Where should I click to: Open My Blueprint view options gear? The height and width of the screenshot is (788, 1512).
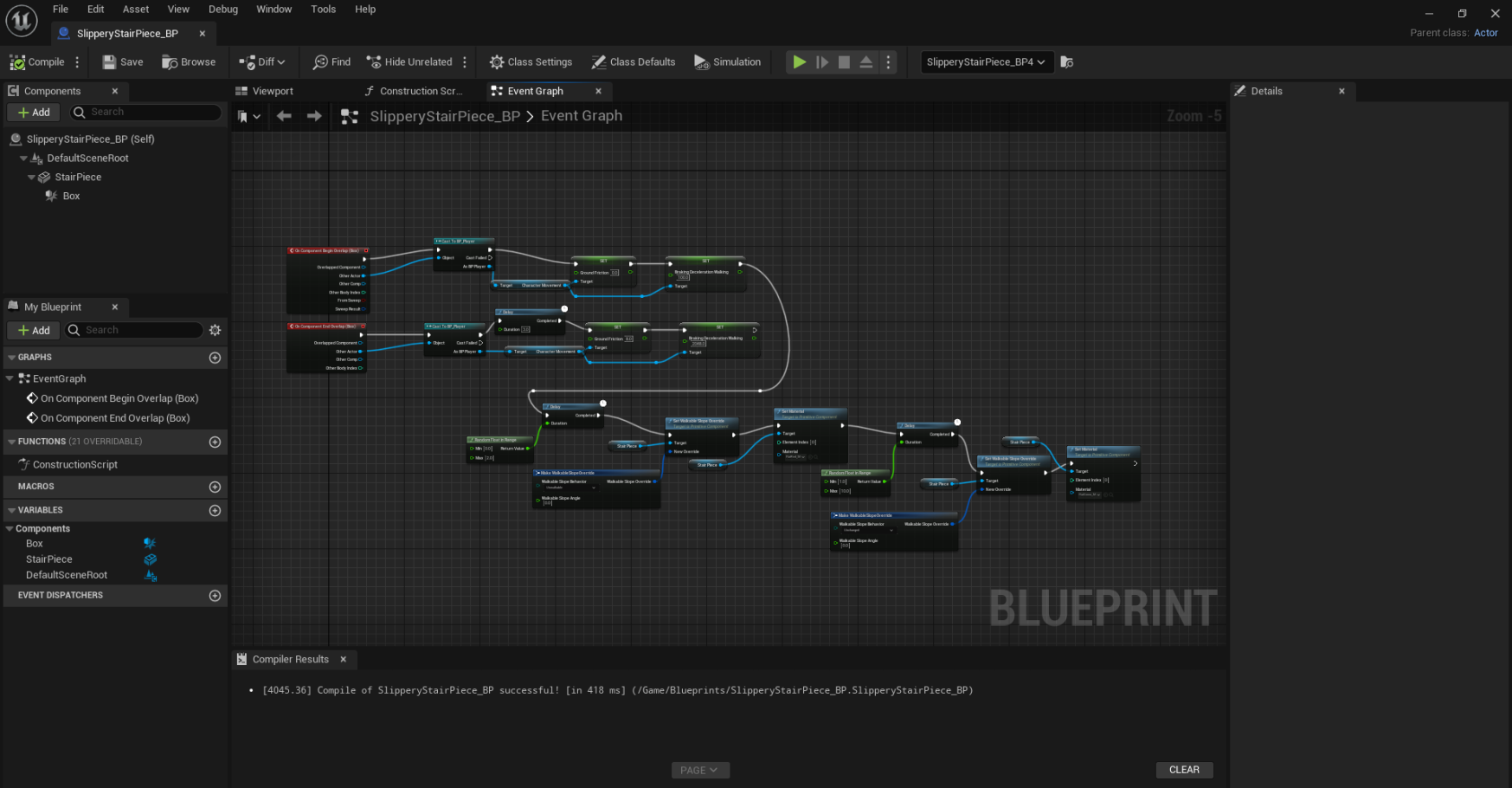point(215,330)
